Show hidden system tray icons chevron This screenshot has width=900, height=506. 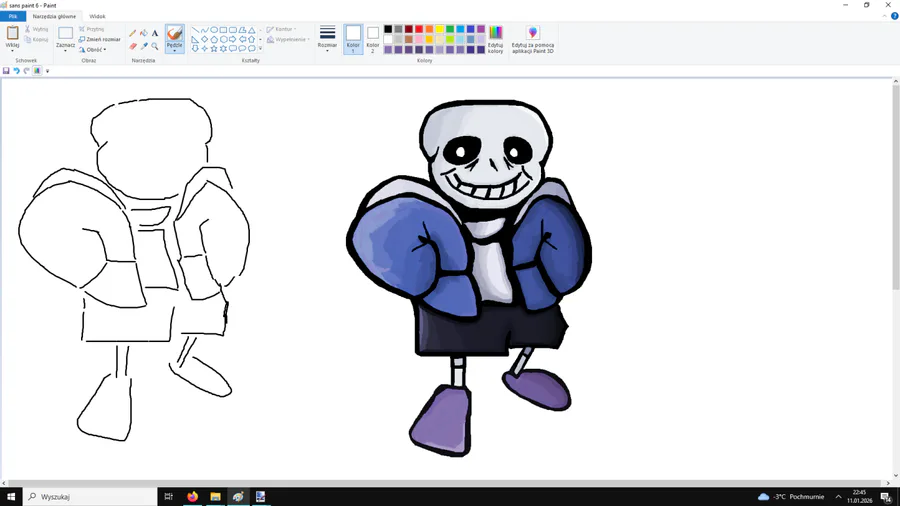click(x=839, y=497)
